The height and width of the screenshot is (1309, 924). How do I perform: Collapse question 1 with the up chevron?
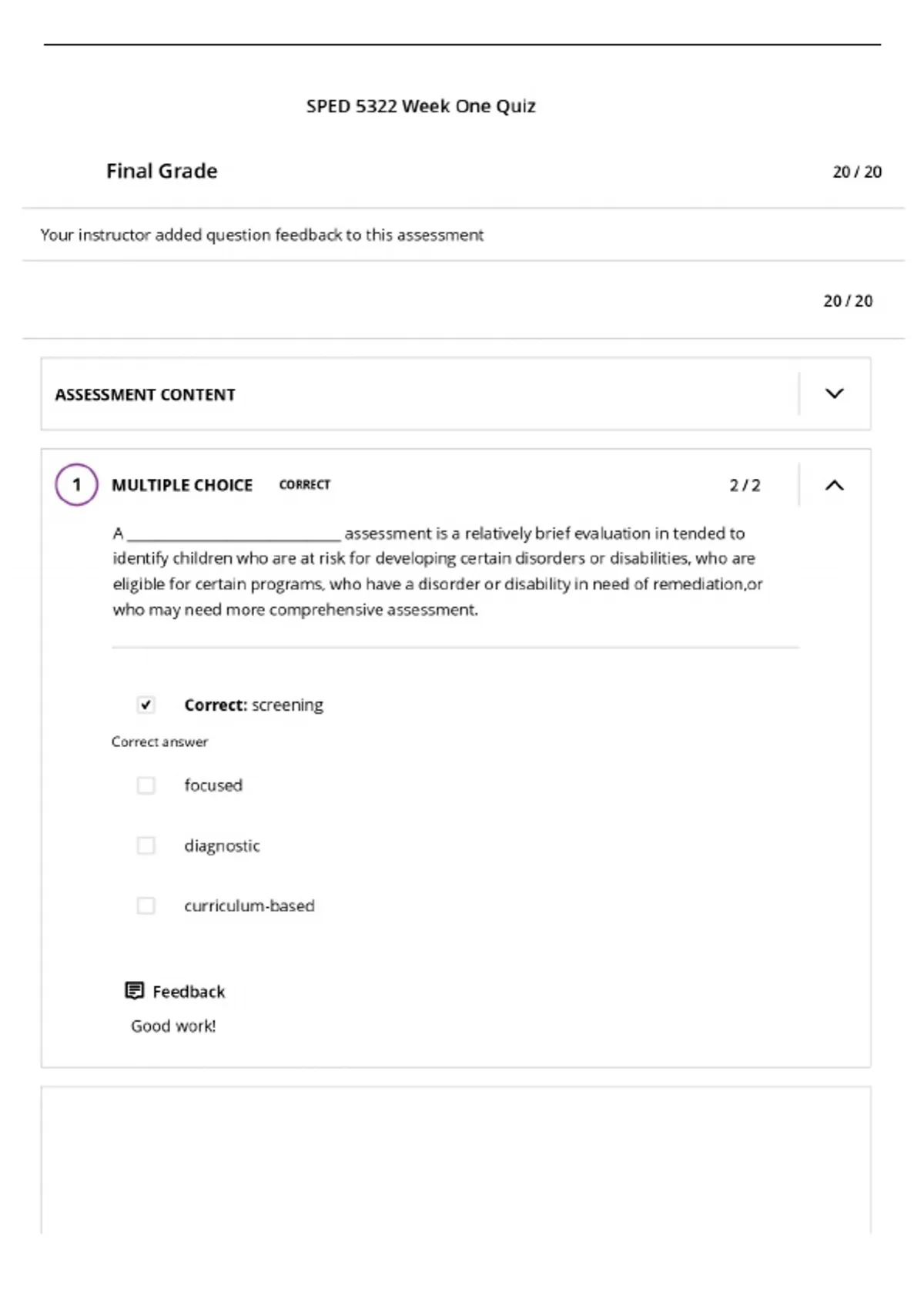pos(834,485)
